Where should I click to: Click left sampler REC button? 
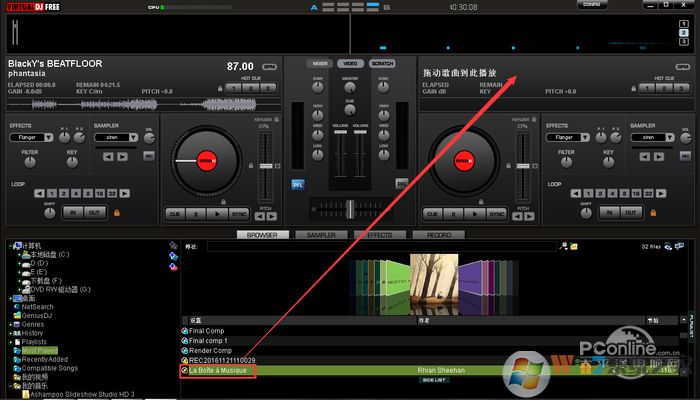[x=149, y=156]
